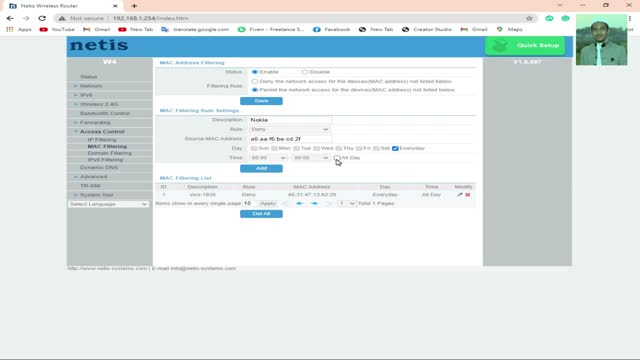This screenshot has width=640, height=360.
Task: Check the All Day checkbox
Action: point(336,158)
